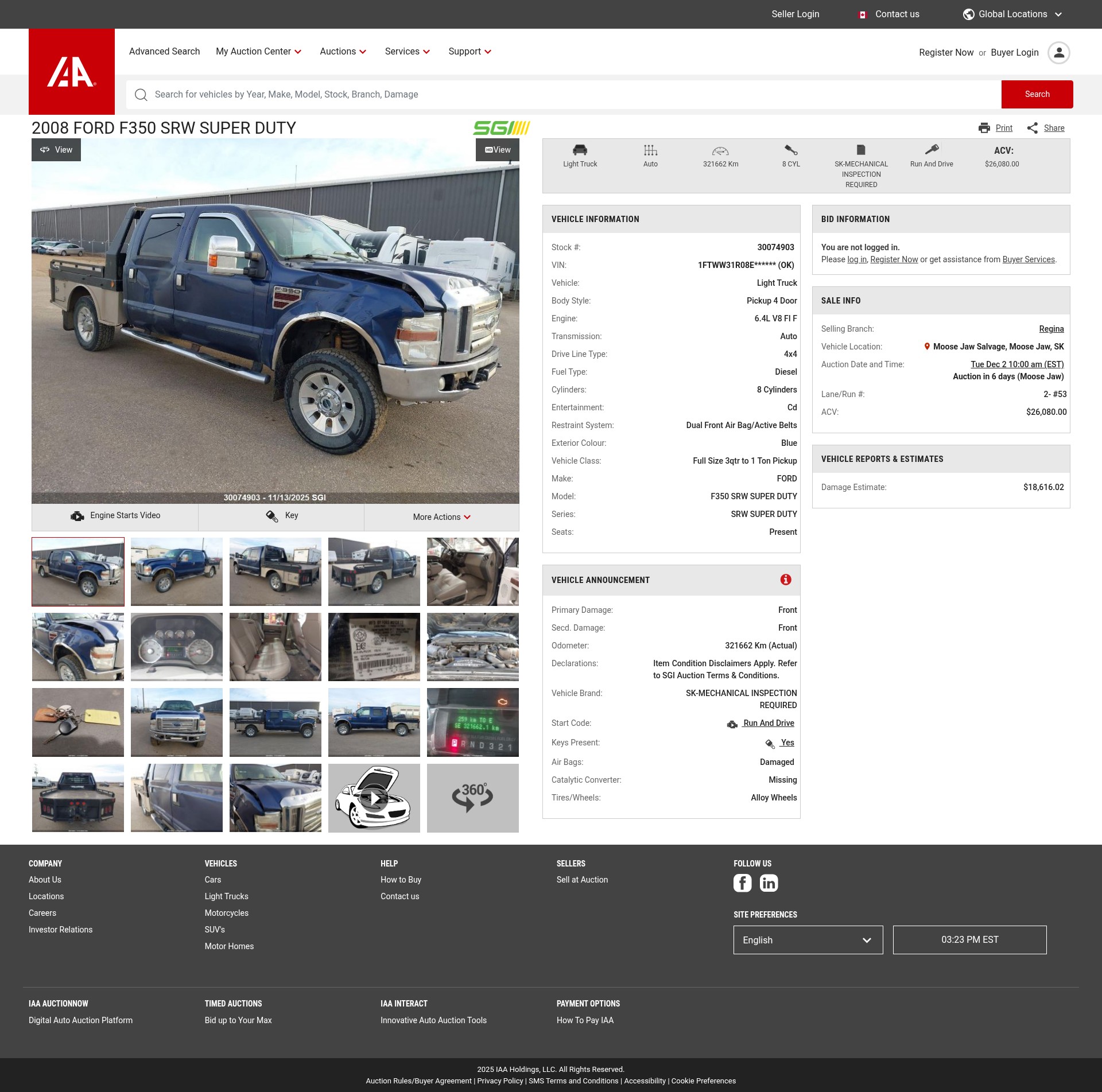Click the 03:23 PM EST time box
The width and height of the screenshot is (1102, 1092).
click(969, 940)
